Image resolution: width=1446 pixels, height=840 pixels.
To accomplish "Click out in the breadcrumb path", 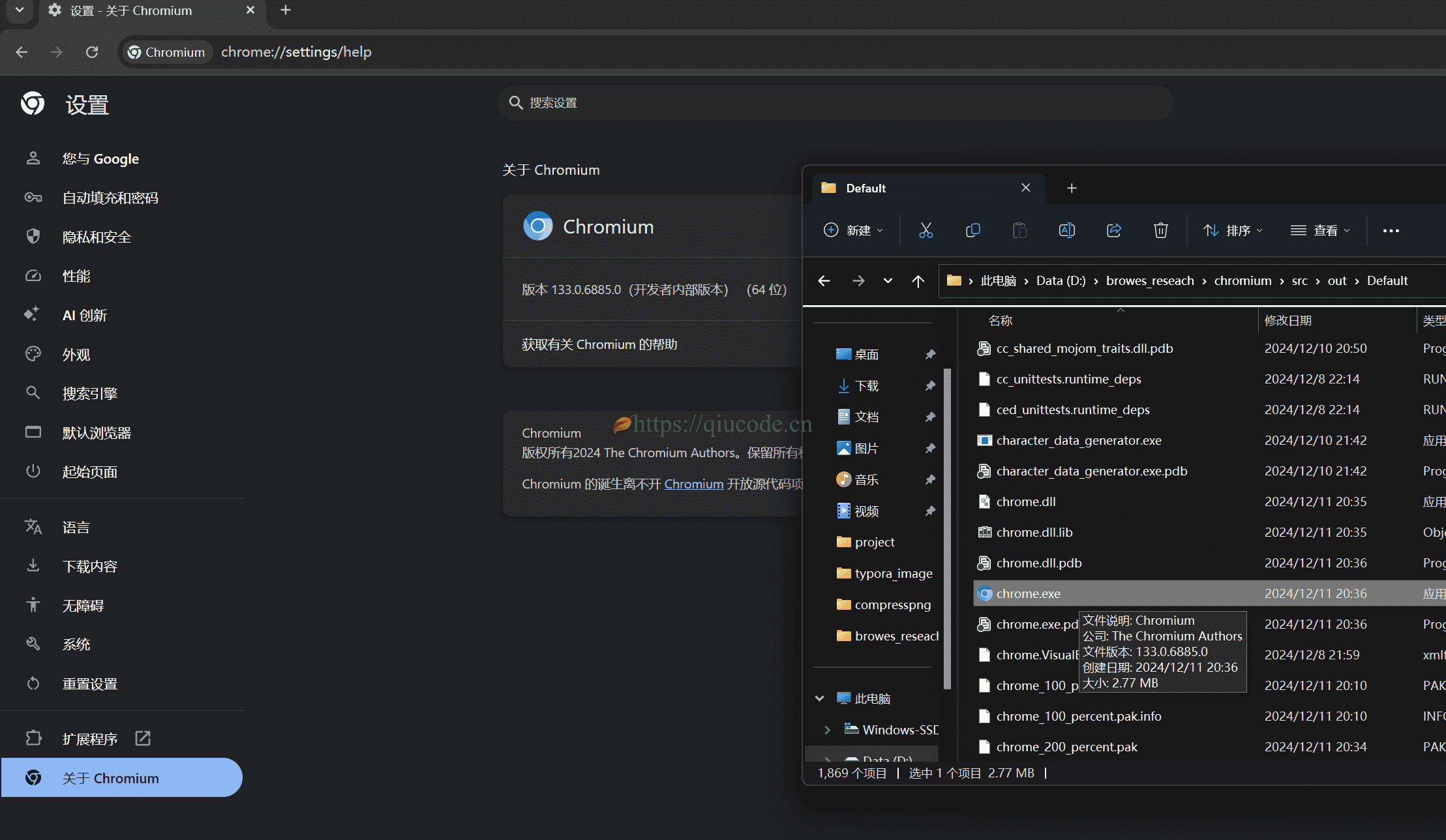I will pyautogui.click(x=1337, y=280).
